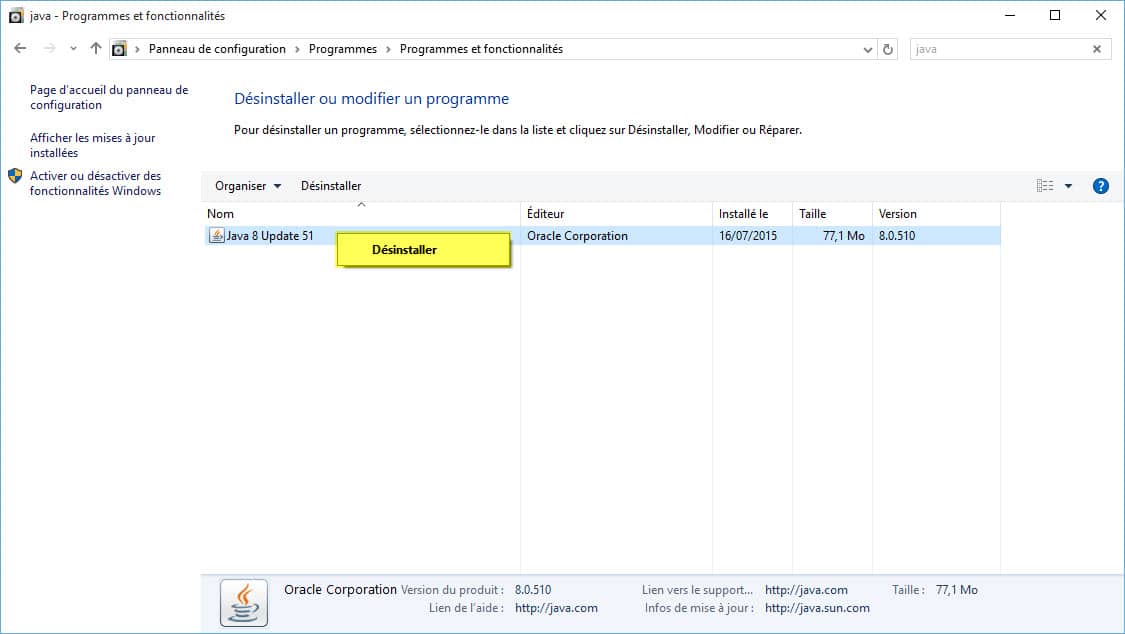Click the support link http://java.com value
The height and width of the screenshot is (634, 1125).
[x=806, y=590]
